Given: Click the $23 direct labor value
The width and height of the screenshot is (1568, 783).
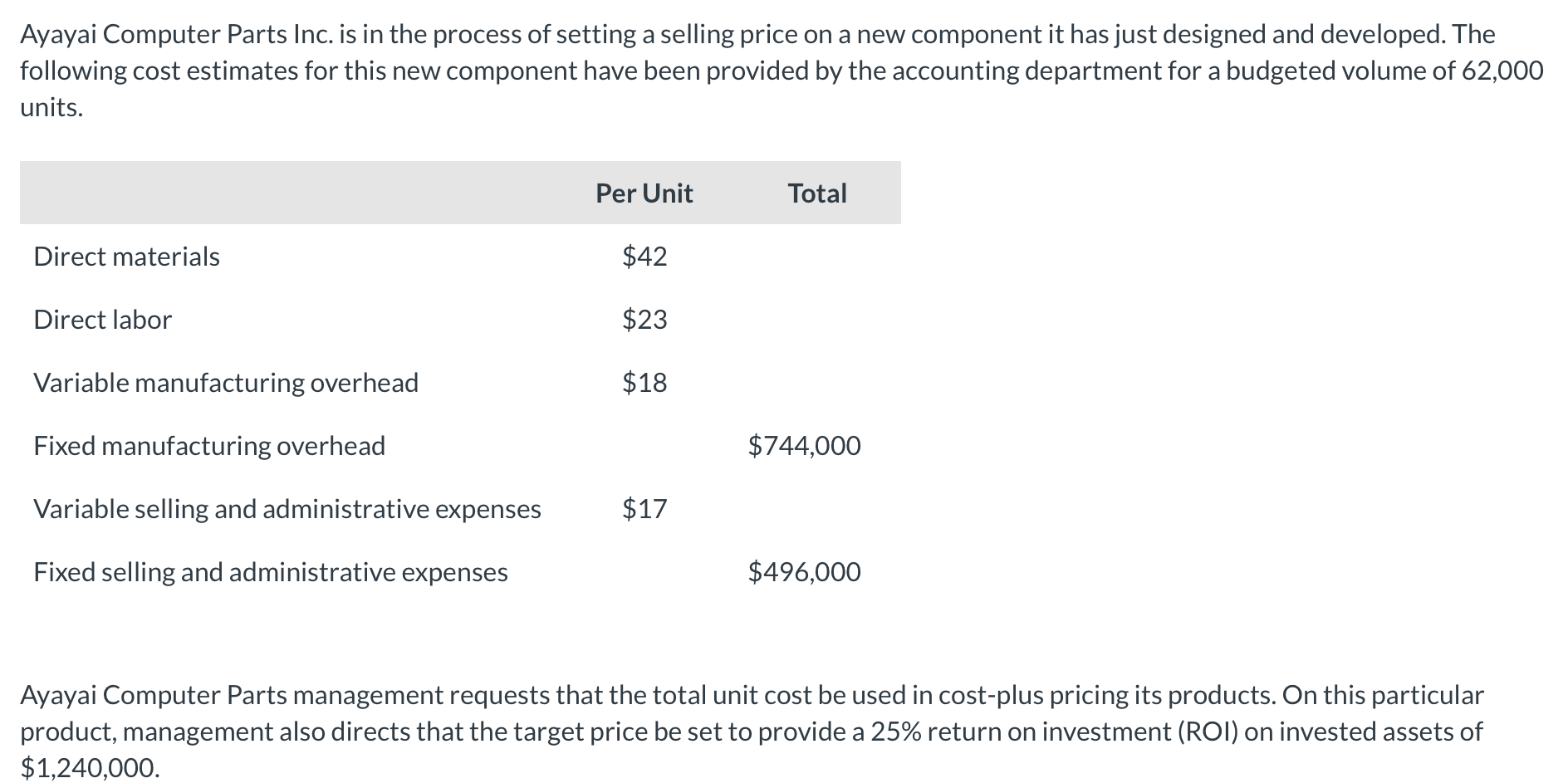Looking at the screenshot, I should pyautogui.click(x=644, y=320).
